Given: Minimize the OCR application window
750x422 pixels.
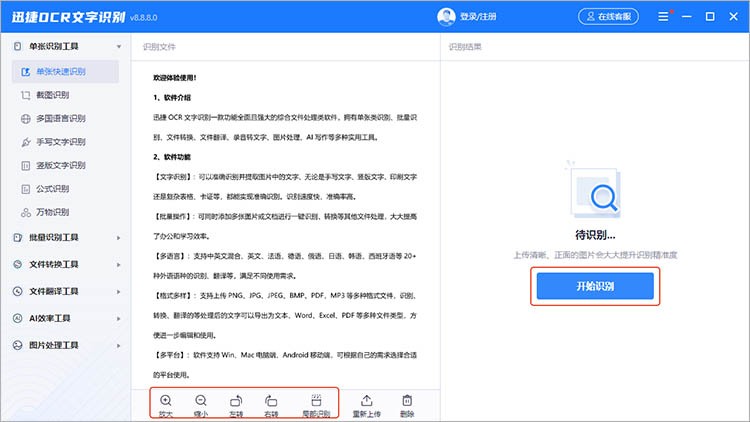Looking at the screenshot, I should [687, 17].
